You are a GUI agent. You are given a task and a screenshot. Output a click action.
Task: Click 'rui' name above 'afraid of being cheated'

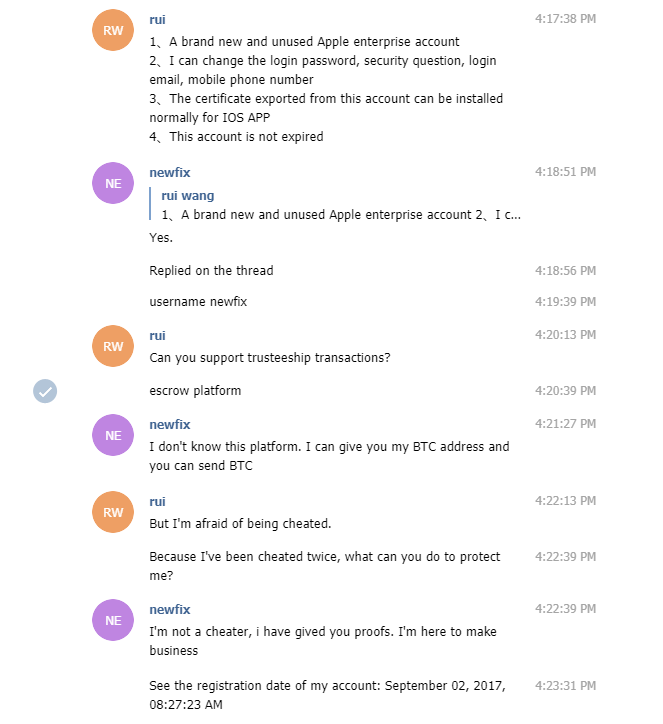(x=157, y=501)
